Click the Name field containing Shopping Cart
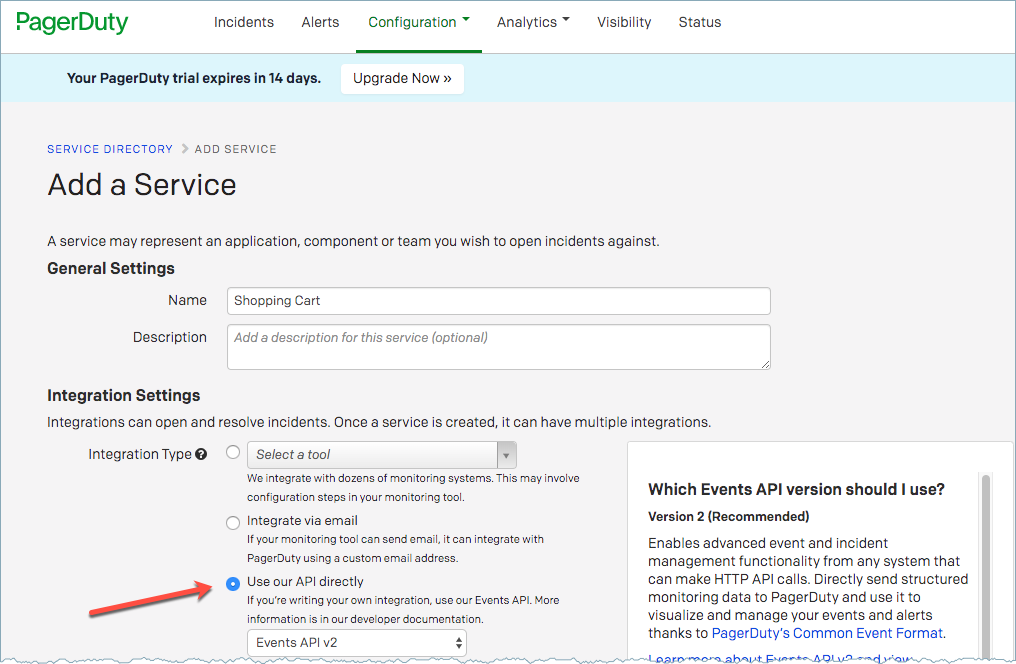1016x664 pixels. (498, 301)
